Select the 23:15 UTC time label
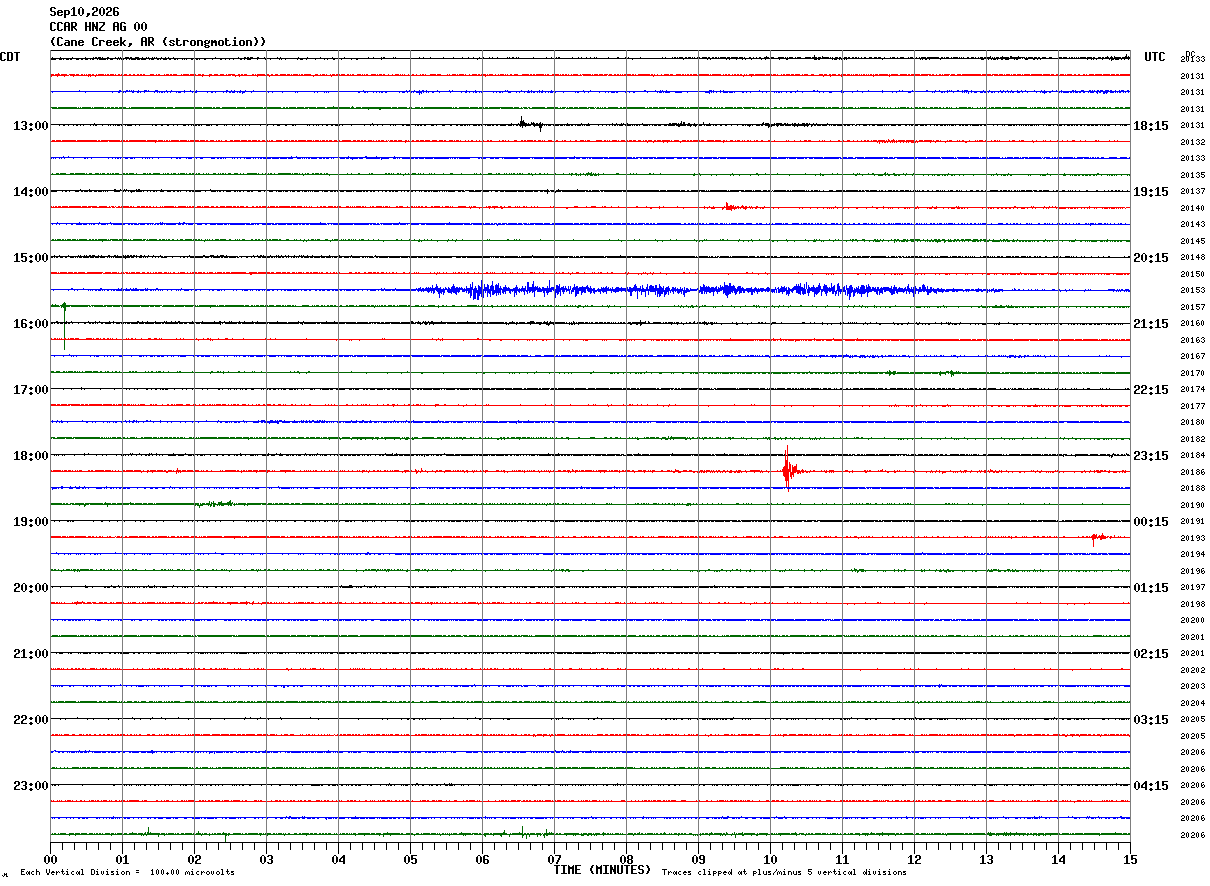Image resolution: width=1210 pixels, height=886 pixels. point(1150,456)
